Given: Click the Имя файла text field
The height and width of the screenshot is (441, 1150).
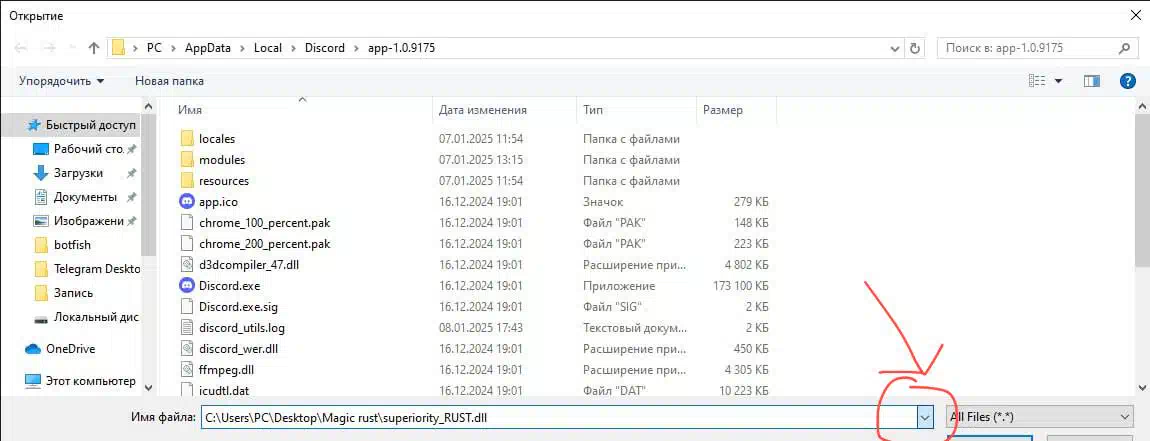Looking at the screenshot, I should pos(559,418).
